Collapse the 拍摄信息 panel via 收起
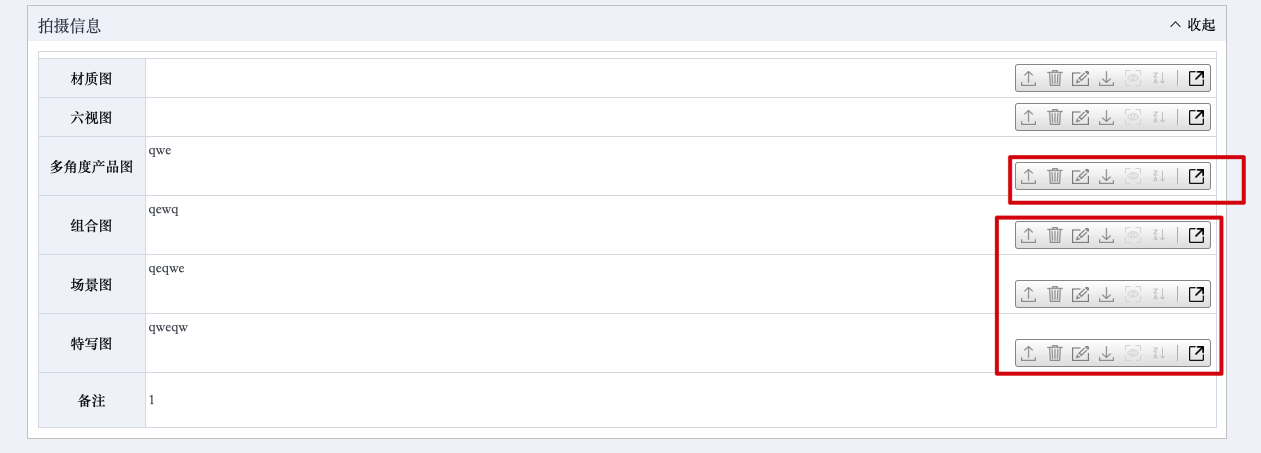The image size is (1261, 453). click(x=1192, y=25)
